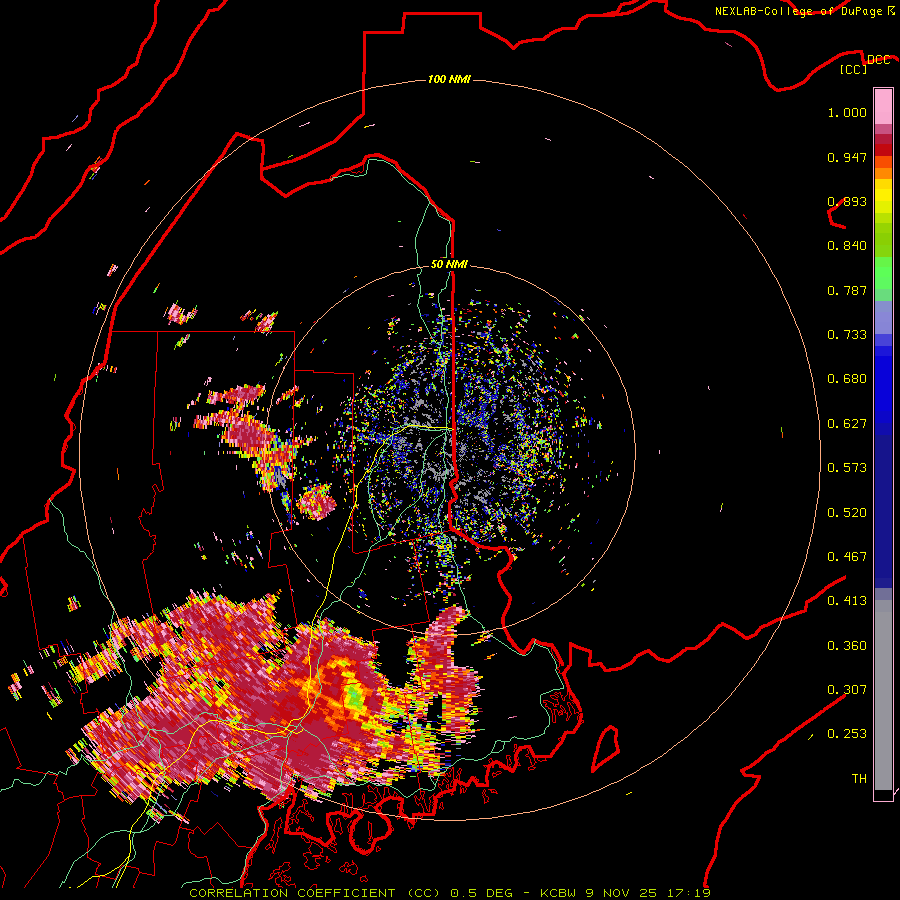
Task: Click the 0.947 color scale value
Action: pyautogui.click(x=847, y=157)
